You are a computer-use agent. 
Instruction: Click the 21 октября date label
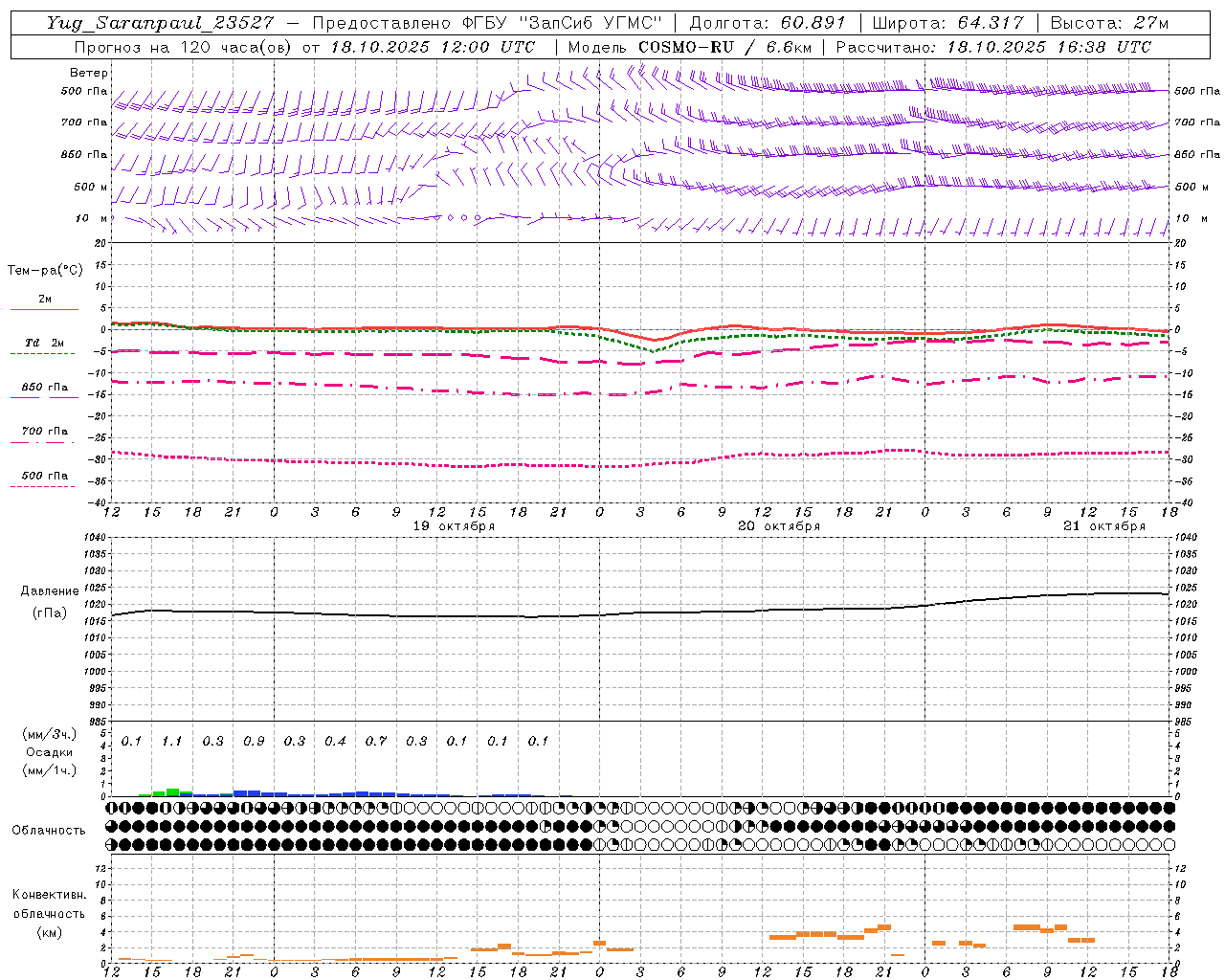(1104, 526)
